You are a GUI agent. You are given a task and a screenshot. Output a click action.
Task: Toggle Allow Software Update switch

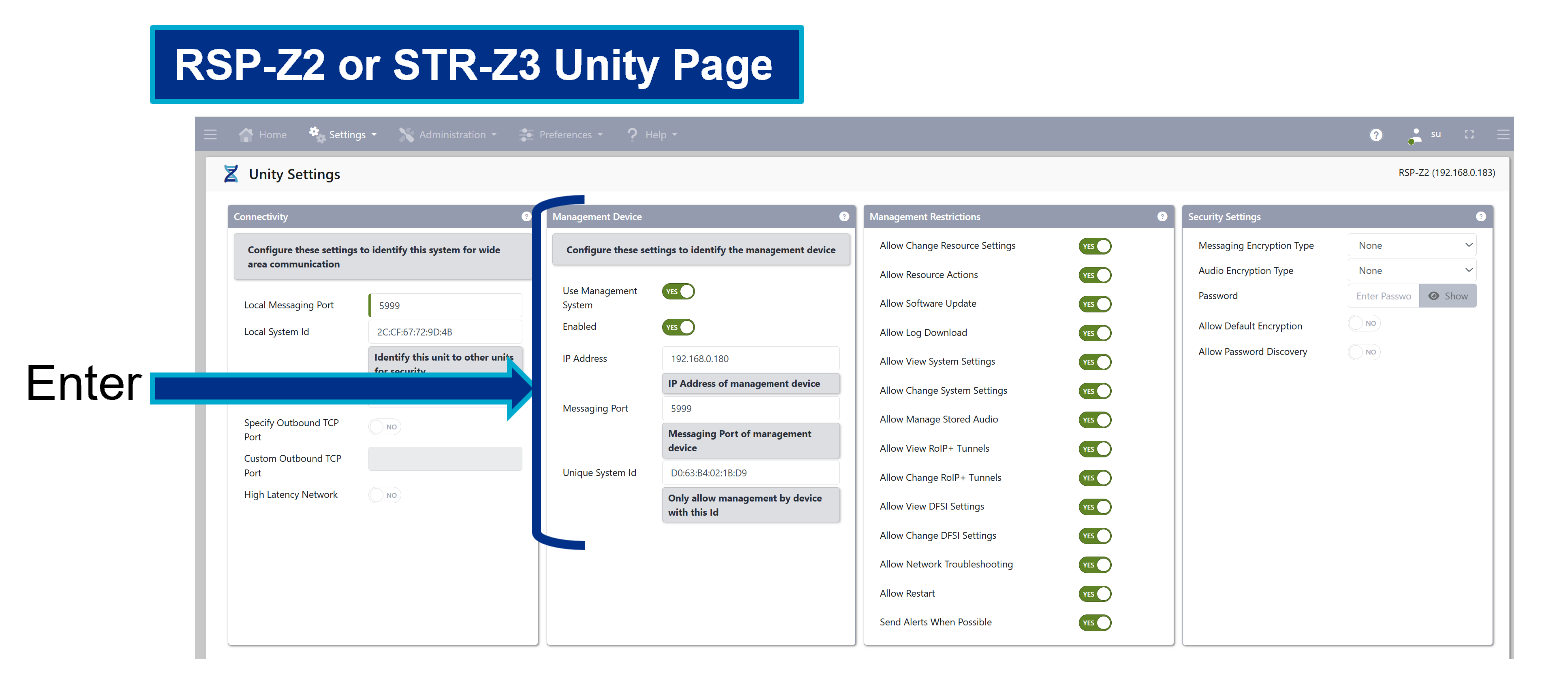pyautogui.click(x=1095, y=304)
